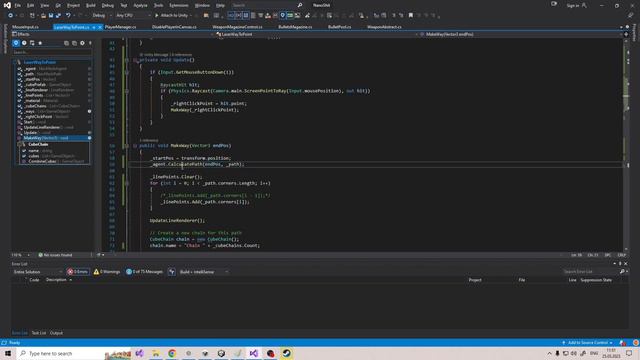Click Add to Source Control in status bar
This screenshot has height=360, width=640.
point(587,342)
